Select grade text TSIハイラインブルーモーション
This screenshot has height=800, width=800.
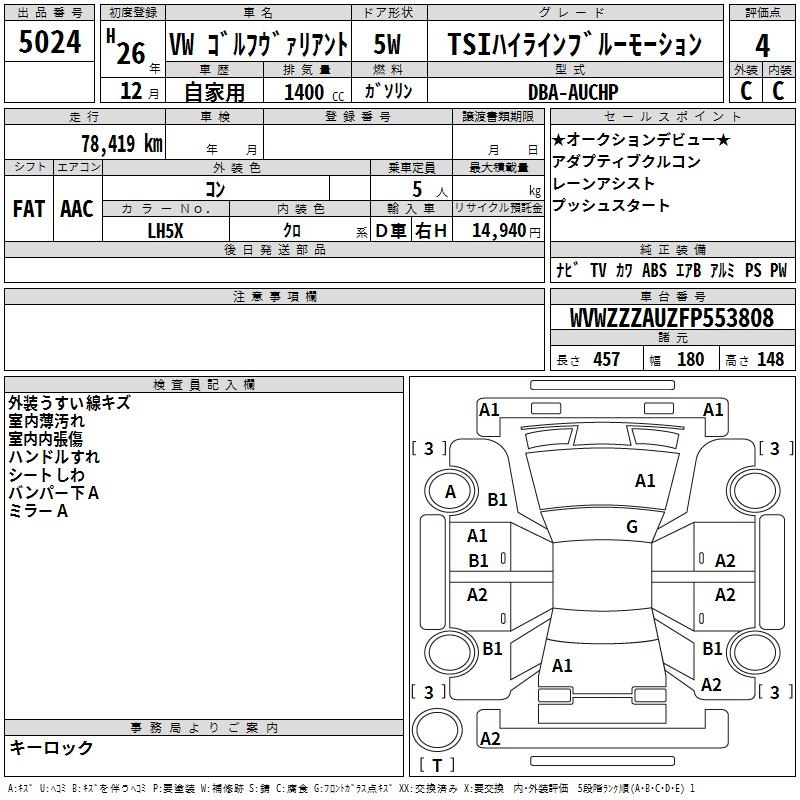574,44
